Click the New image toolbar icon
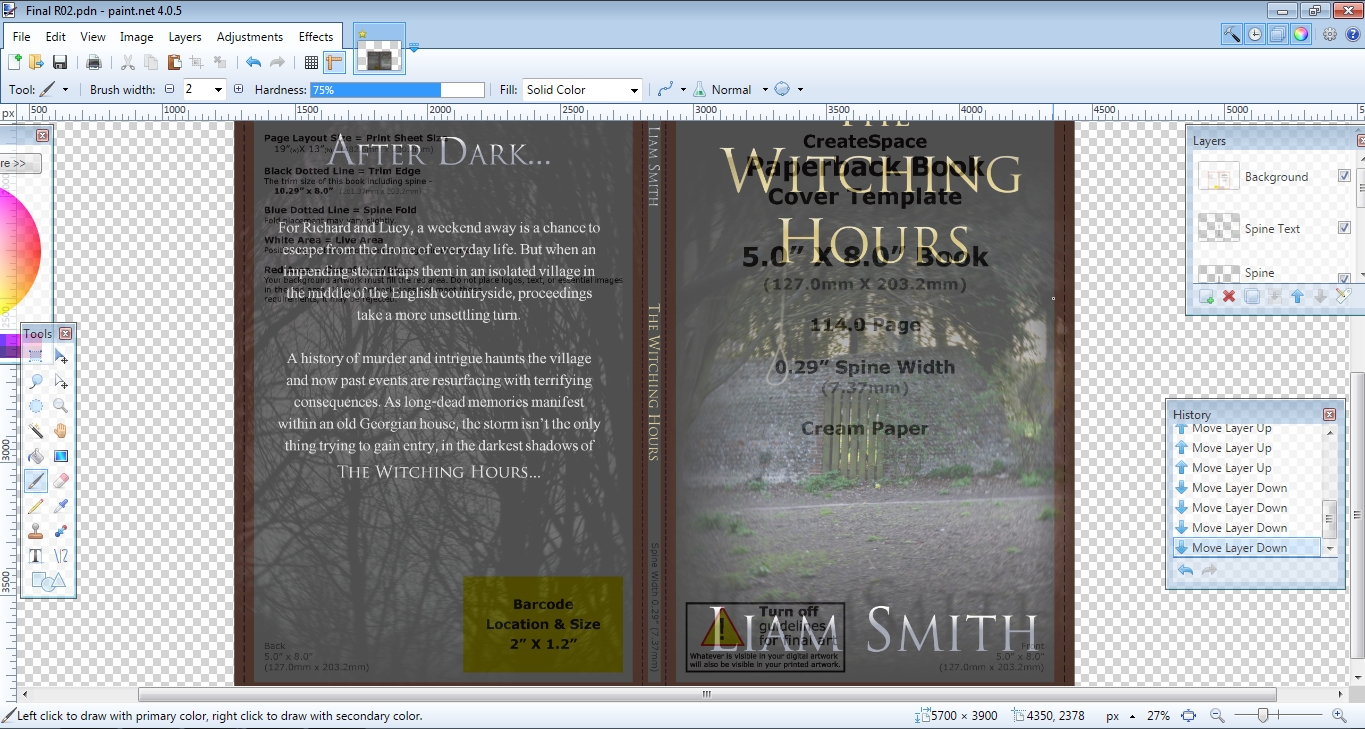The height and width of the screenshot is (729, 1365). (15, 62)
